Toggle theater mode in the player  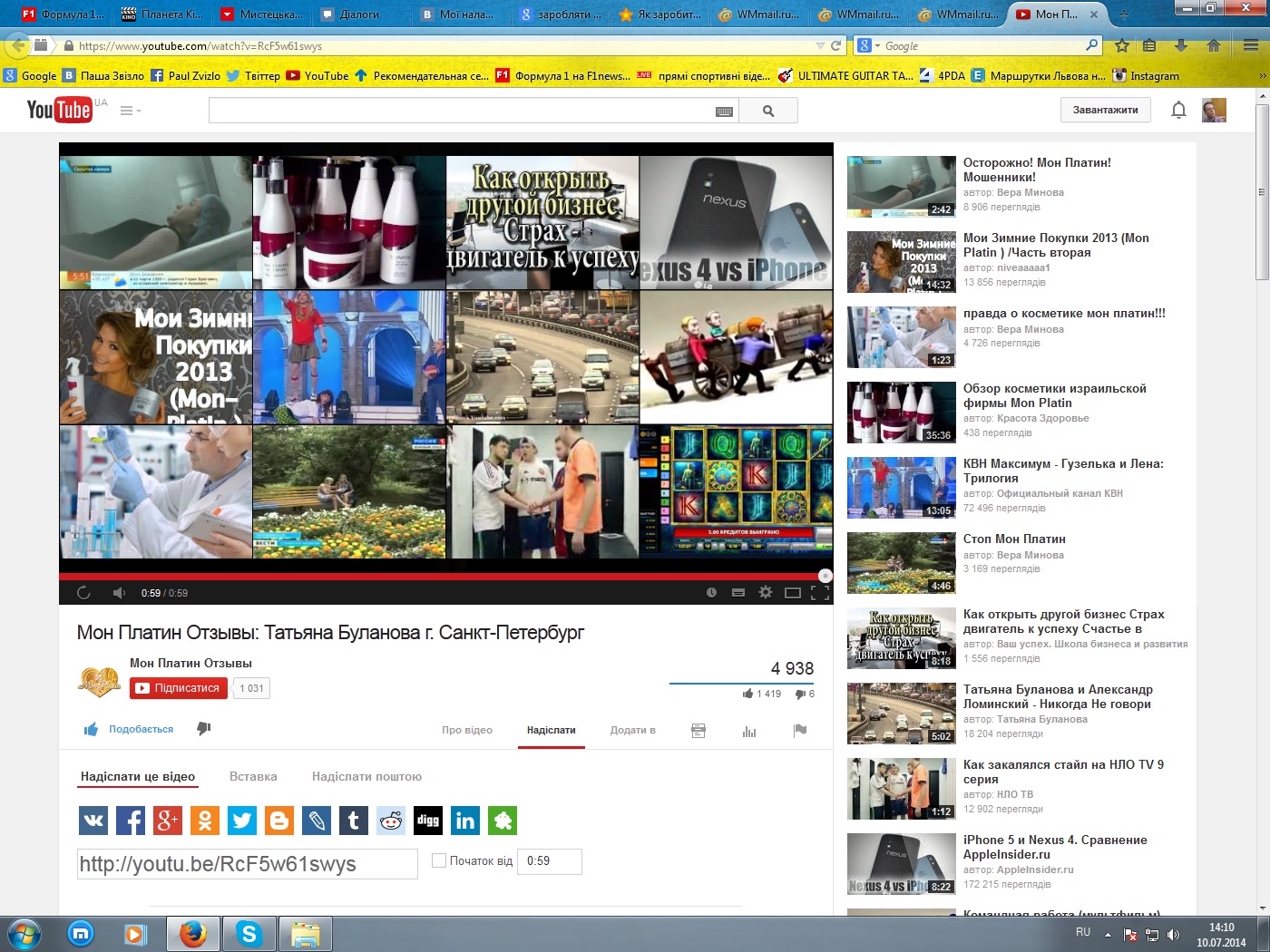pyautogui.click(x=793, y=593)
